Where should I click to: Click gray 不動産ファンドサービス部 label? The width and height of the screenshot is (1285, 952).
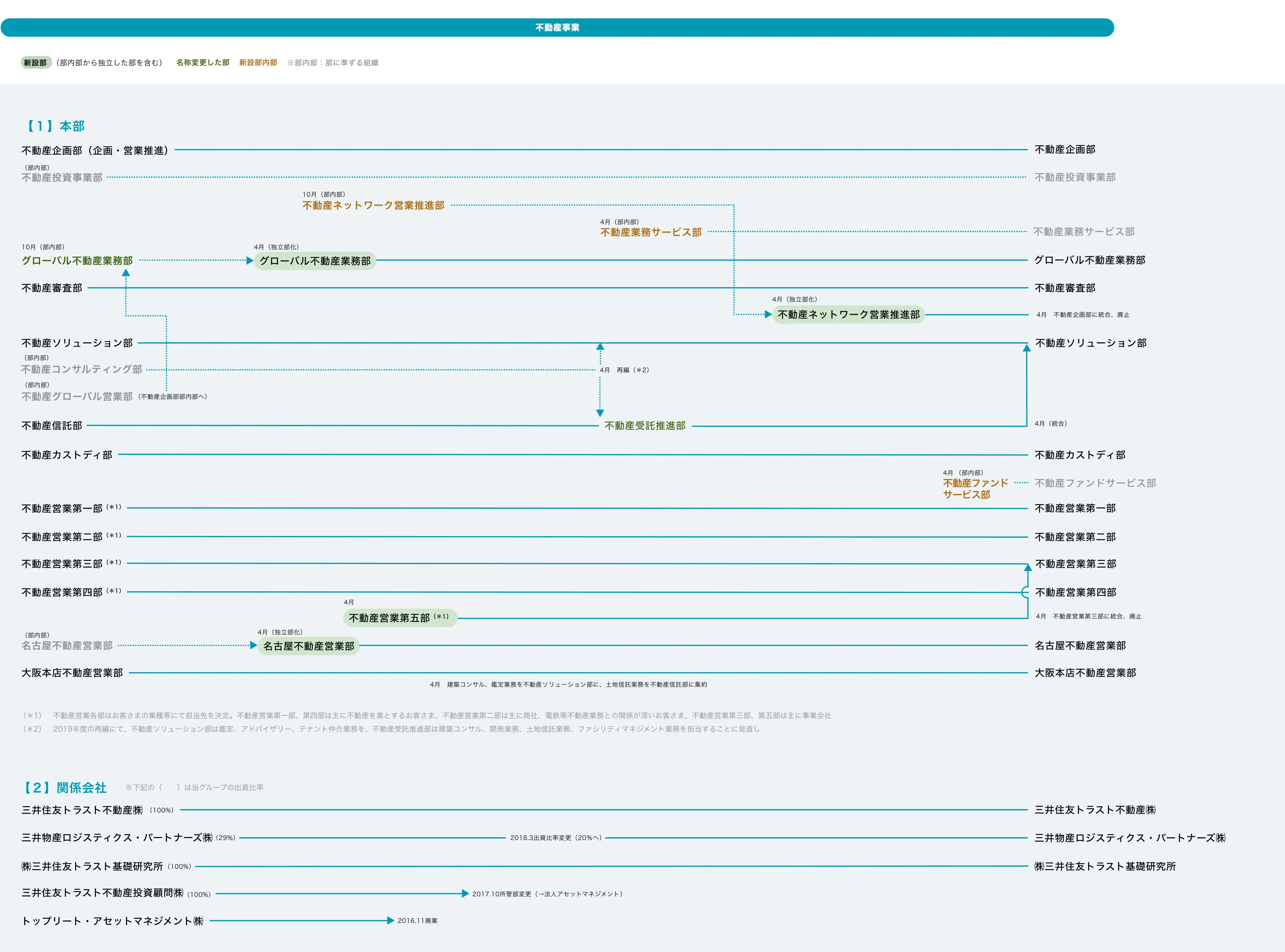click(x=1095, y=483)
